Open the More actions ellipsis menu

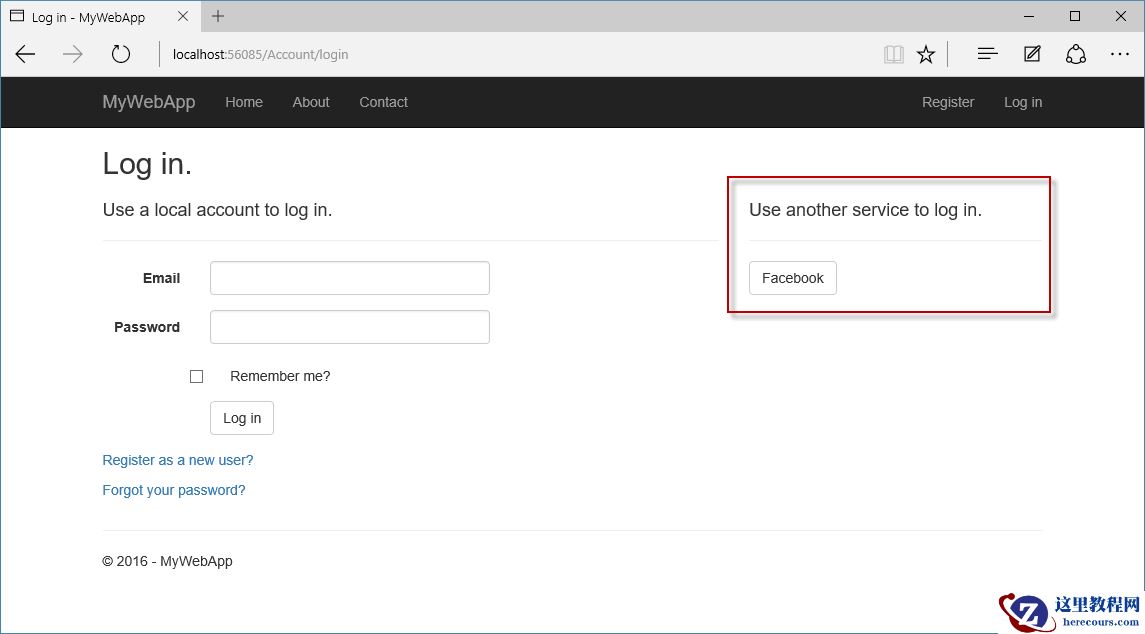click(x=1120, y=54)
